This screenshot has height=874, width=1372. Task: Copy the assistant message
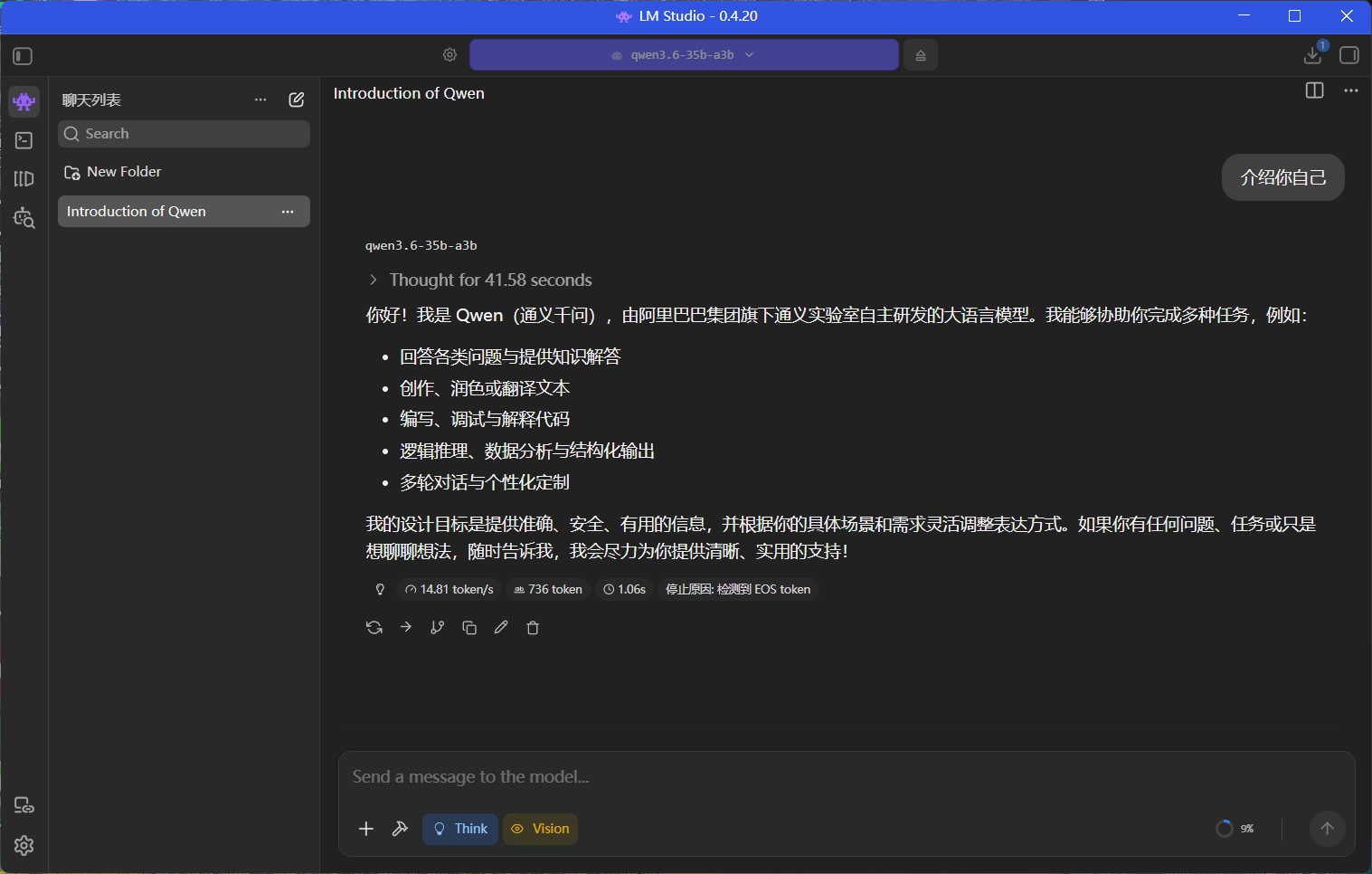[x=469, y=627]
